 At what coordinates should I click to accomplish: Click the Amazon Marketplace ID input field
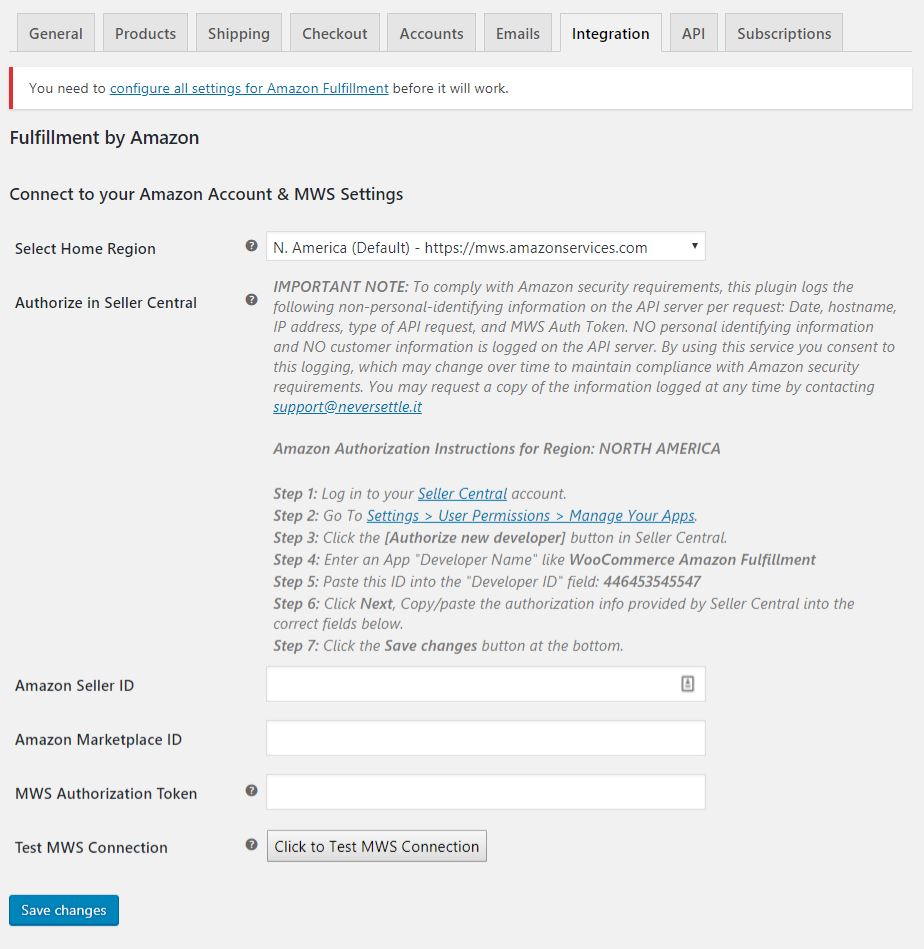coord(485,737)
